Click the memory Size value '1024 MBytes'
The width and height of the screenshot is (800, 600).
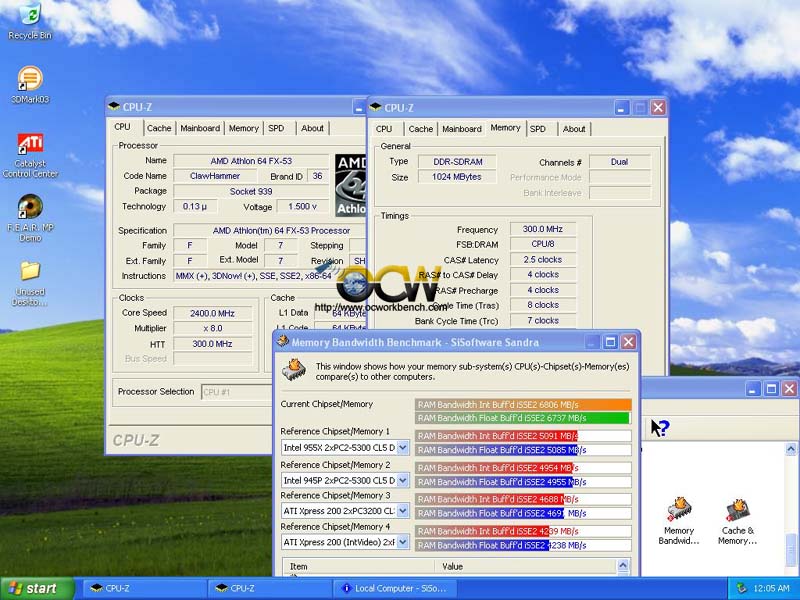(457, 177)
